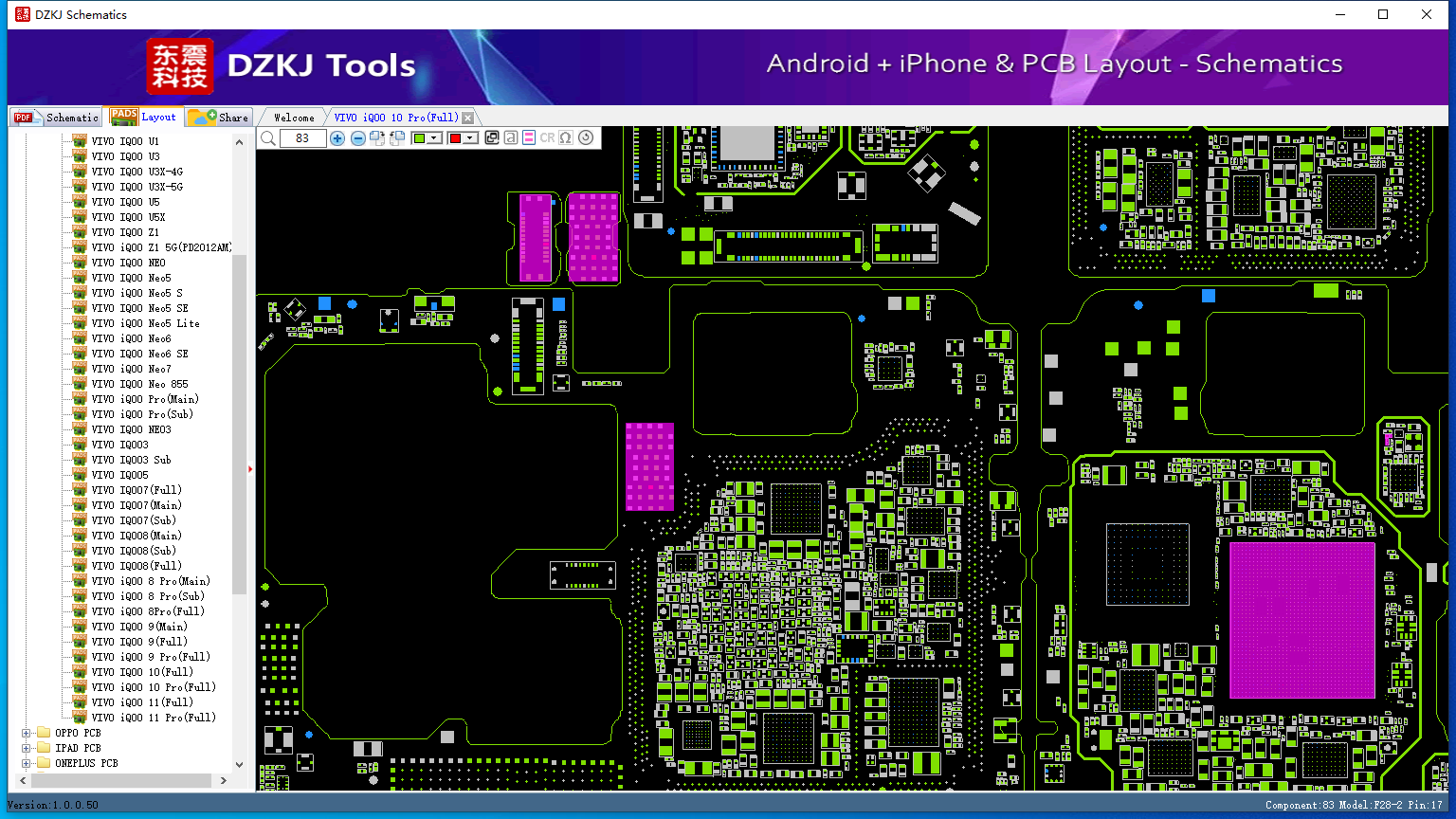Image resolution: width=1456 pixels, height=819 pixels.
Task: Click the PADS icon beside VIVO IQOO Neo7
Action: pyautogui.click(x=81, y=369)
